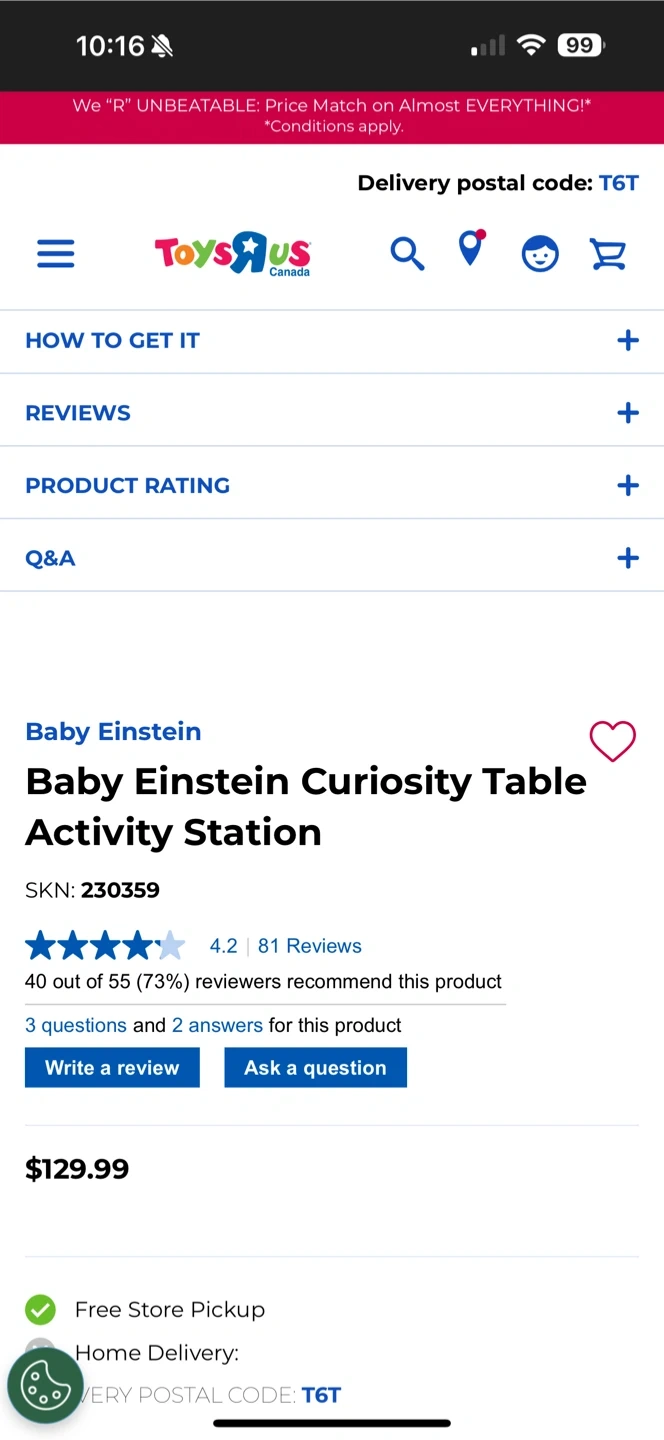Open the shopping cart icon
The height and width of the screenshot is (1440, 664).
608,254
